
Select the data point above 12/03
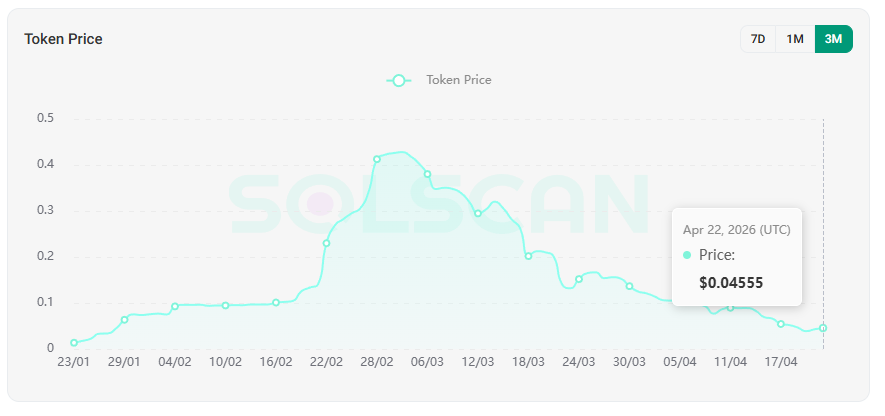click(478, 213)
